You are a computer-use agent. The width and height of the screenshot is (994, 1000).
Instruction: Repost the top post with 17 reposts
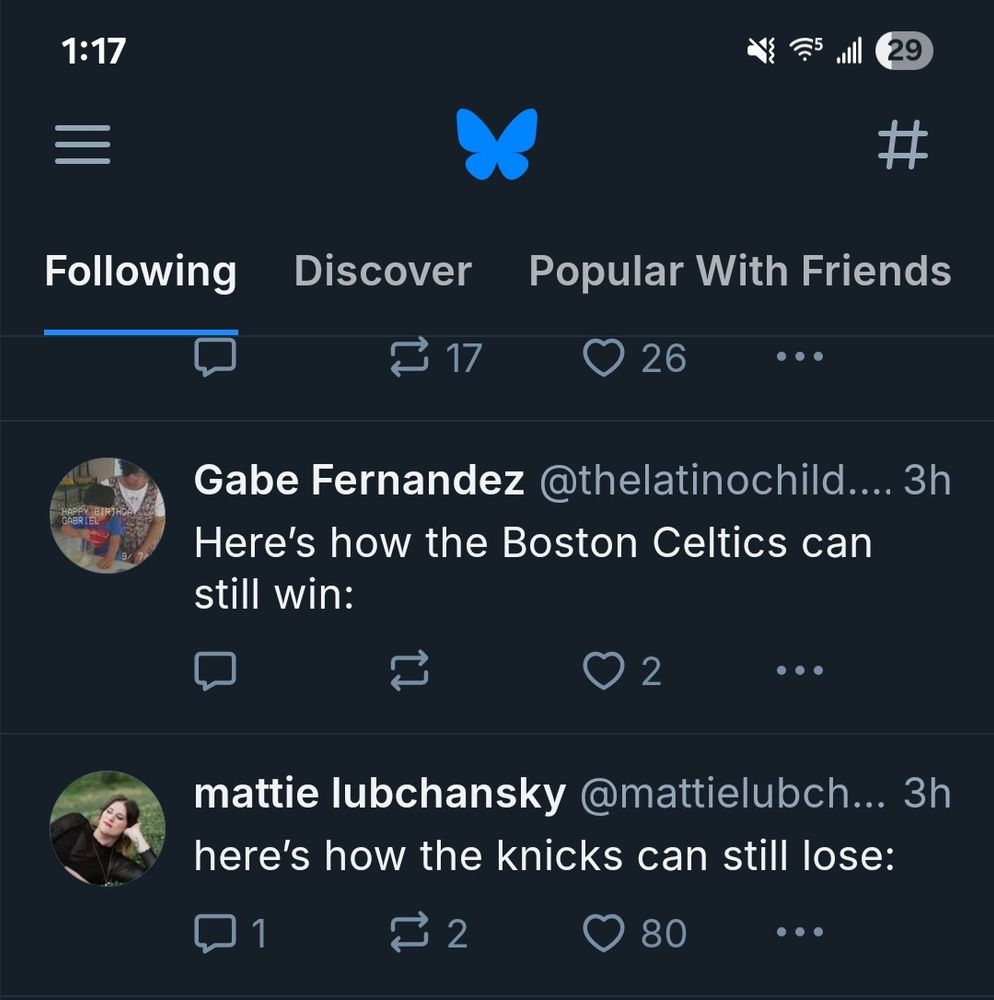[x=409, y=357]
